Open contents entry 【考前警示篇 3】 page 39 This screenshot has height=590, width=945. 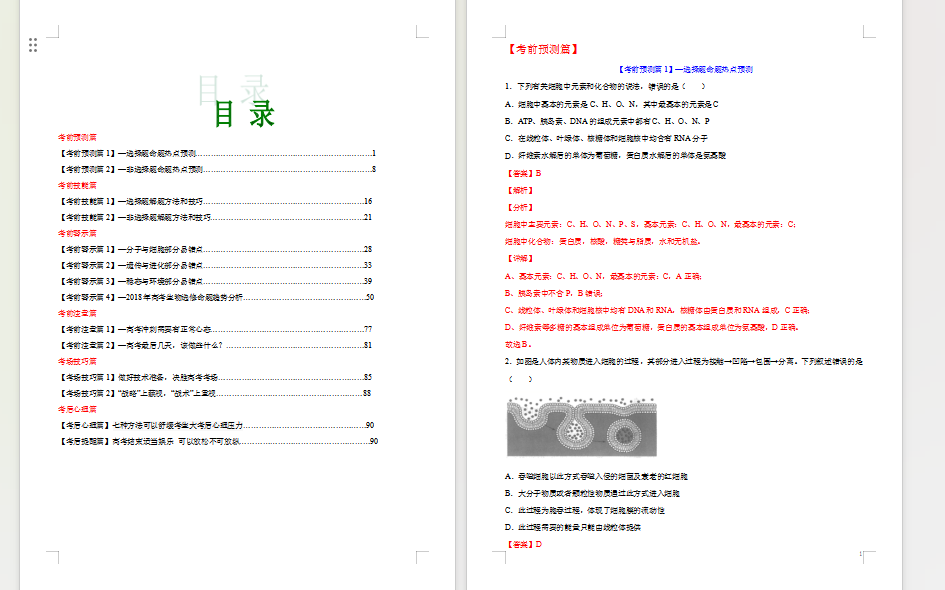[x=215, y=281]
